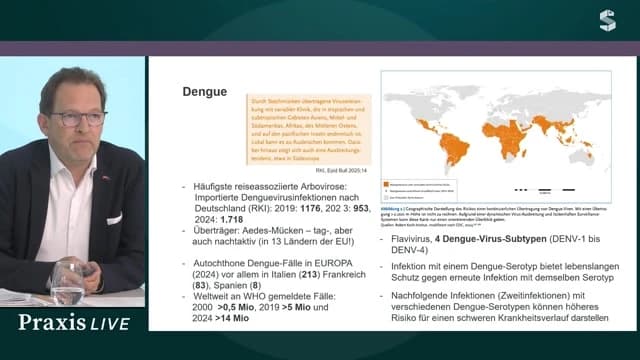Click '4 Dengue-Virus-Subtypen' bold text

[x=491, y=239]
